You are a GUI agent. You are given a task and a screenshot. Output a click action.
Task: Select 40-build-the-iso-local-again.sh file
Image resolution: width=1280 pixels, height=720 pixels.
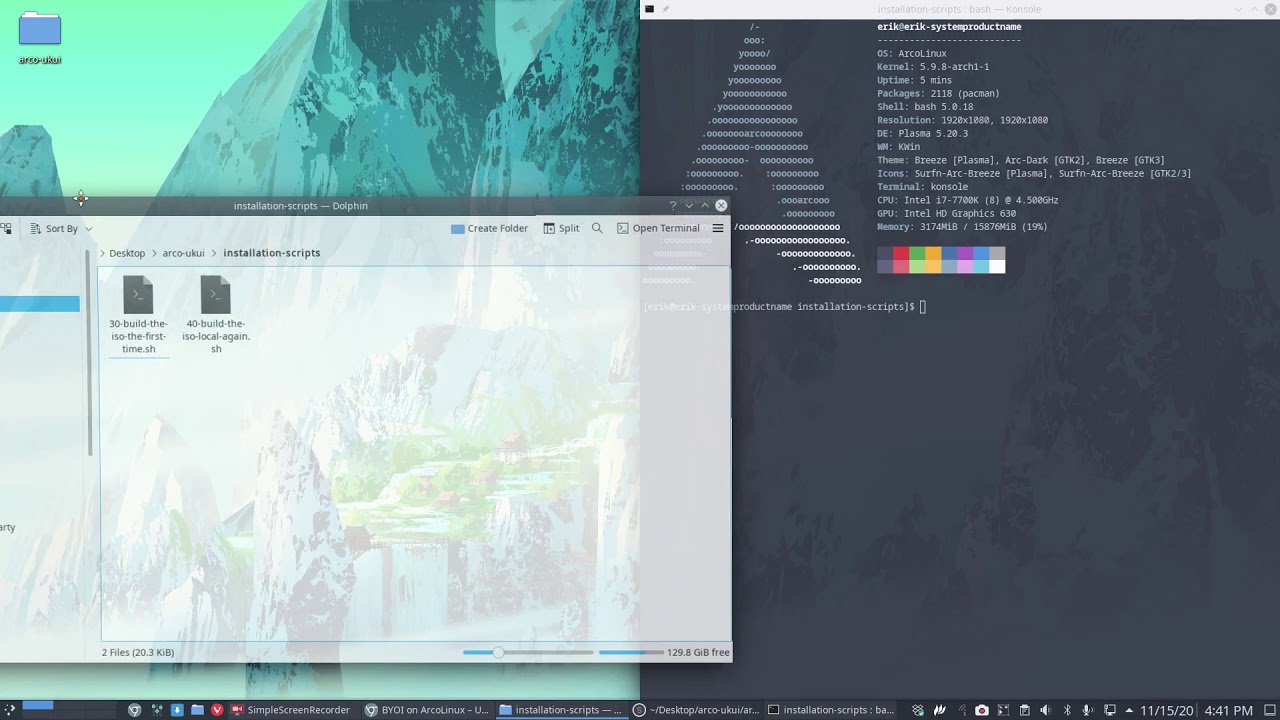(216, 315)
